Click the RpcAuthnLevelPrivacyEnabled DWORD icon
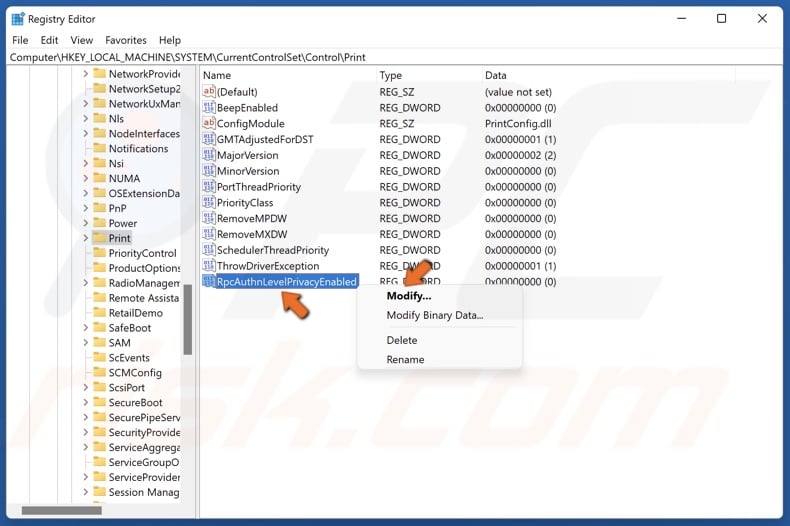This screenshot has width=790, height=526. click(x=209, y=281)
